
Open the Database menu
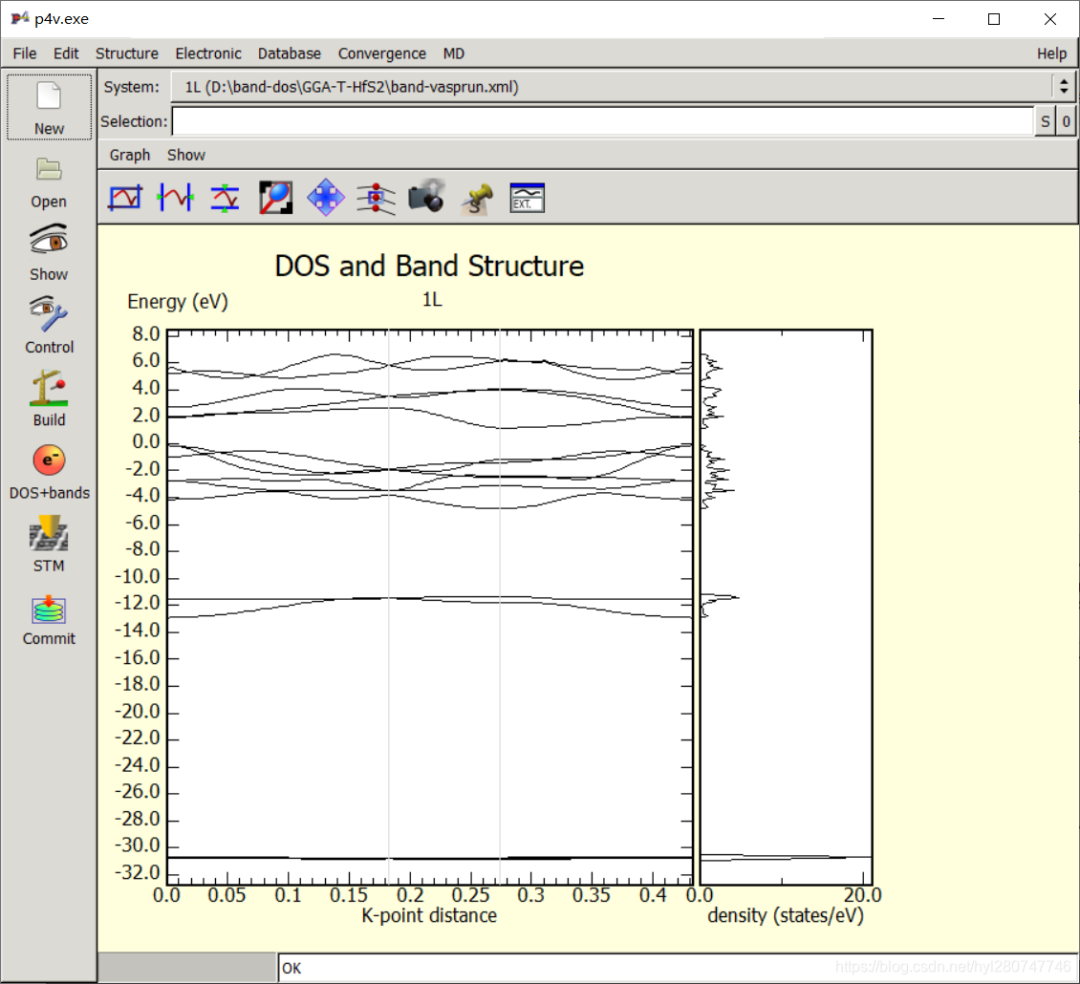[x=289, y=54]
